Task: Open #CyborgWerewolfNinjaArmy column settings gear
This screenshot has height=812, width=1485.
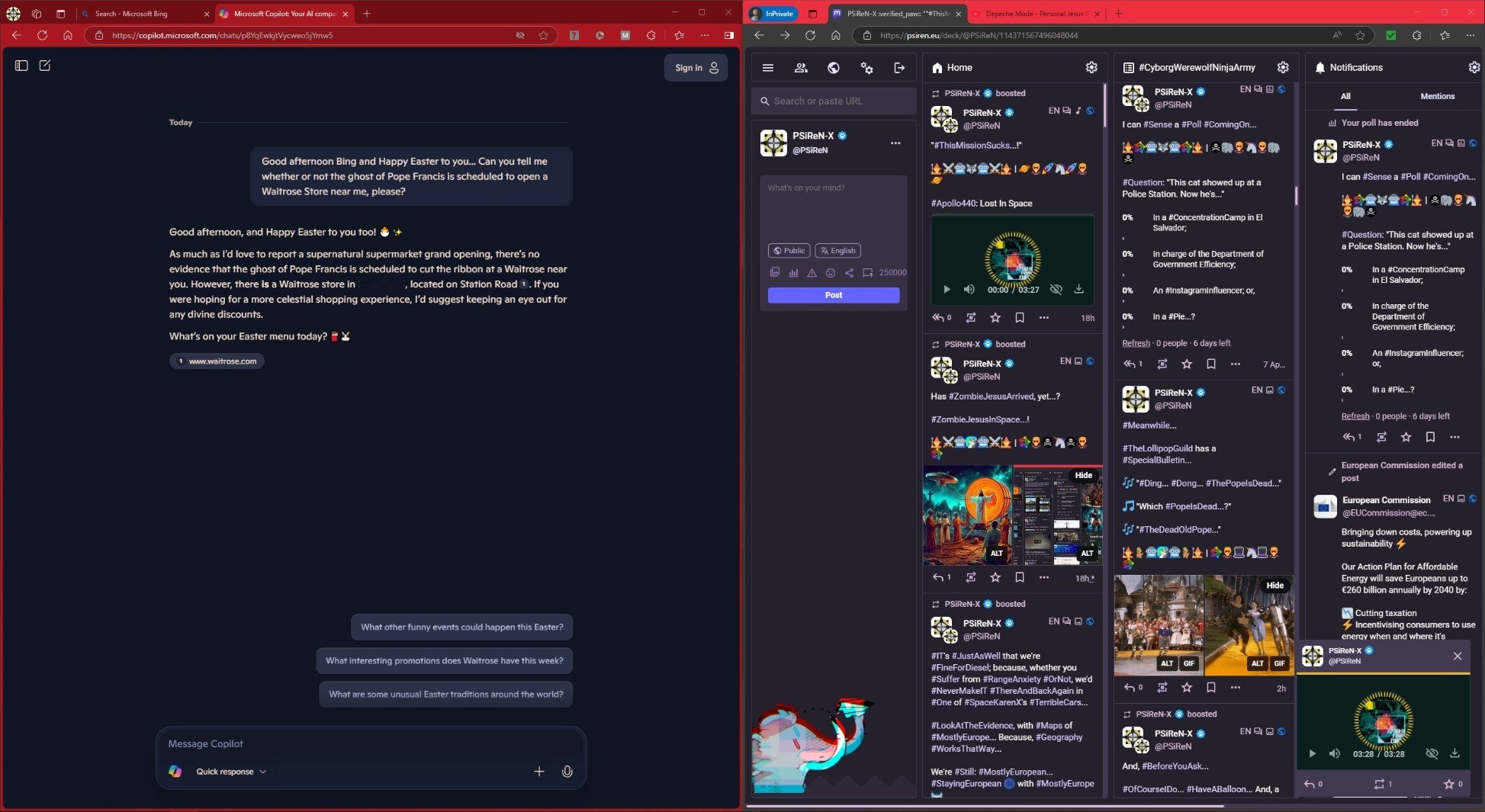Action: coord(1283,68)
